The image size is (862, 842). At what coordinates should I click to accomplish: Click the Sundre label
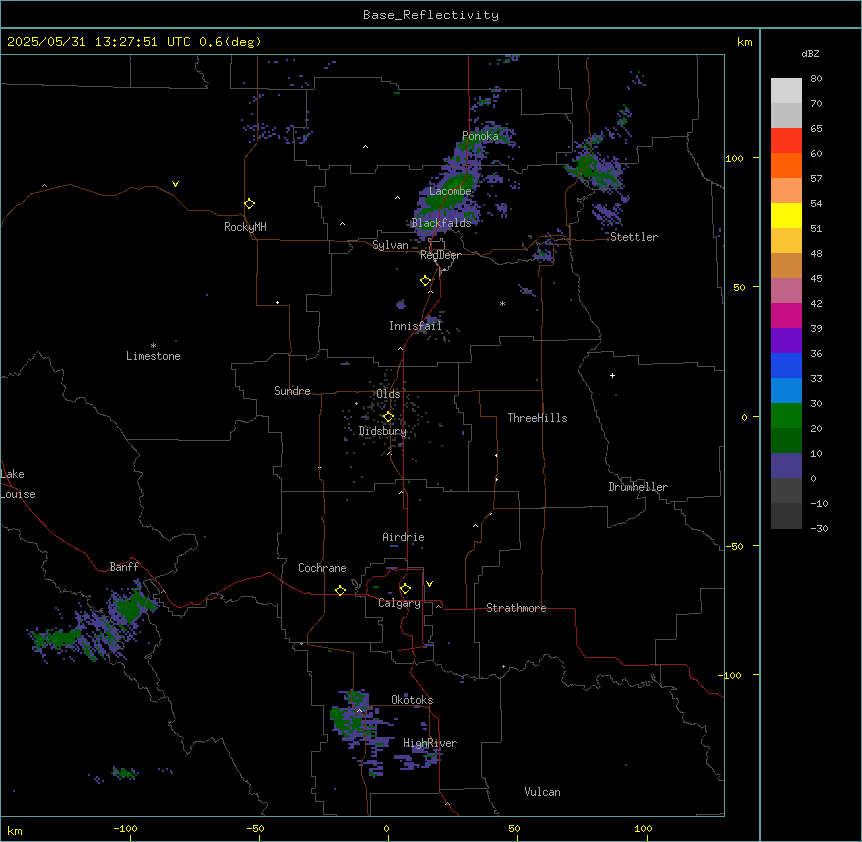292,391
